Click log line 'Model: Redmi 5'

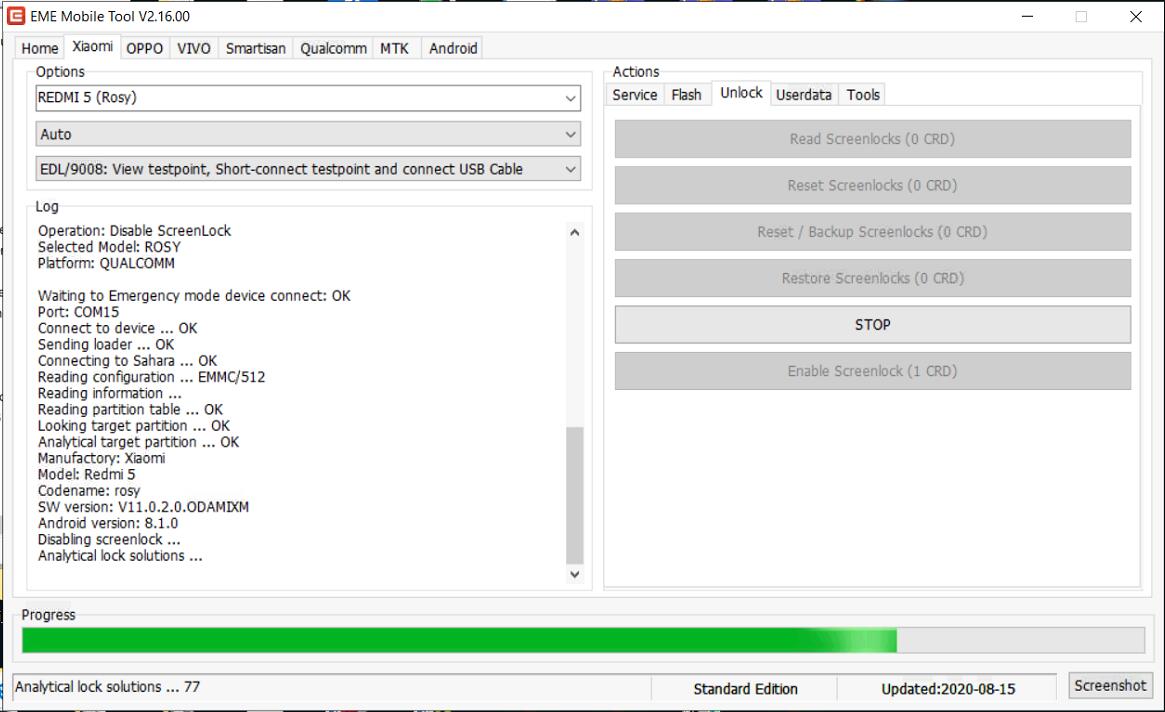(x=86, y=475)
